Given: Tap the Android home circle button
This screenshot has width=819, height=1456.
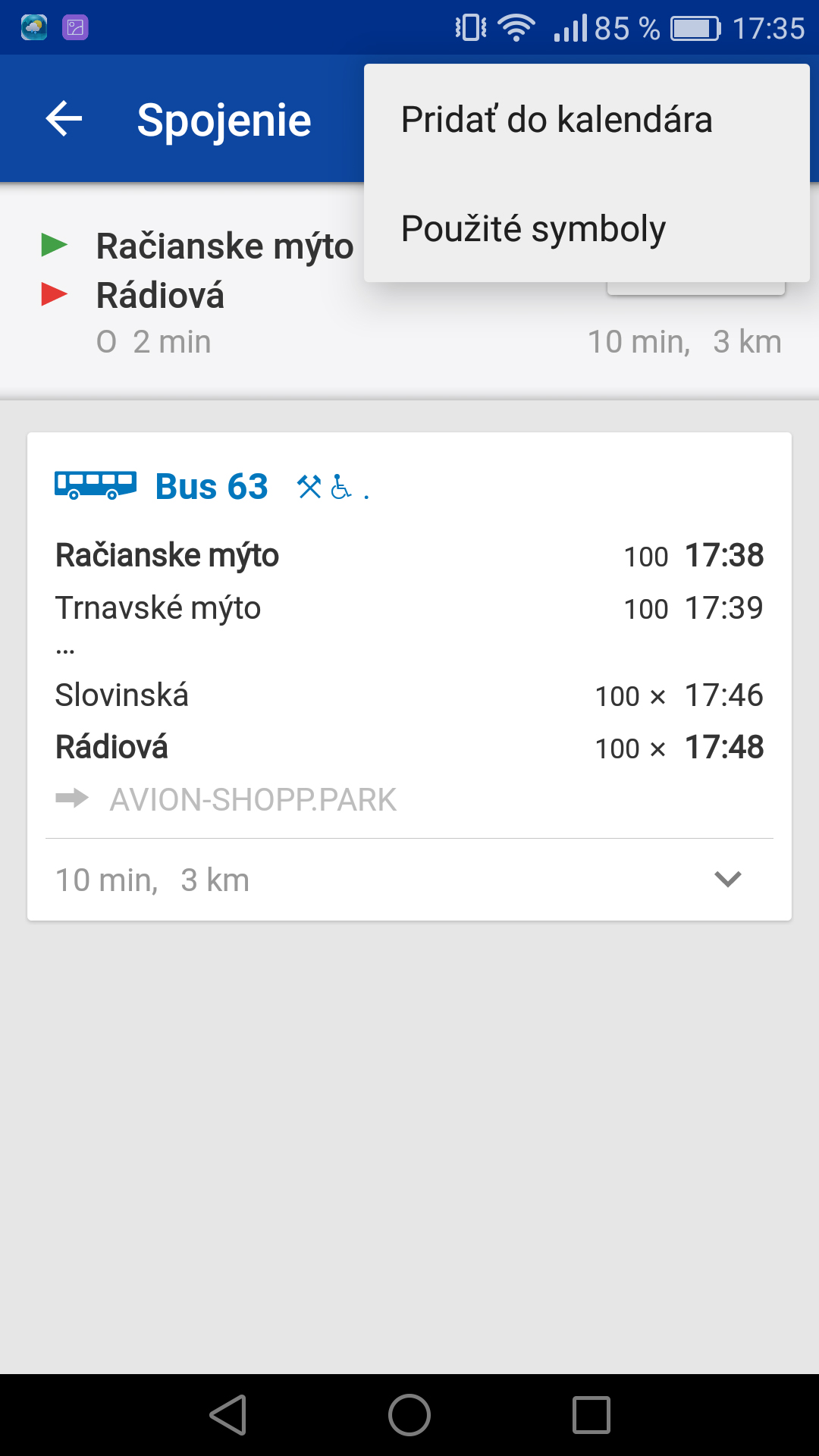Looking at the screenshot, I should (409, 1415).
